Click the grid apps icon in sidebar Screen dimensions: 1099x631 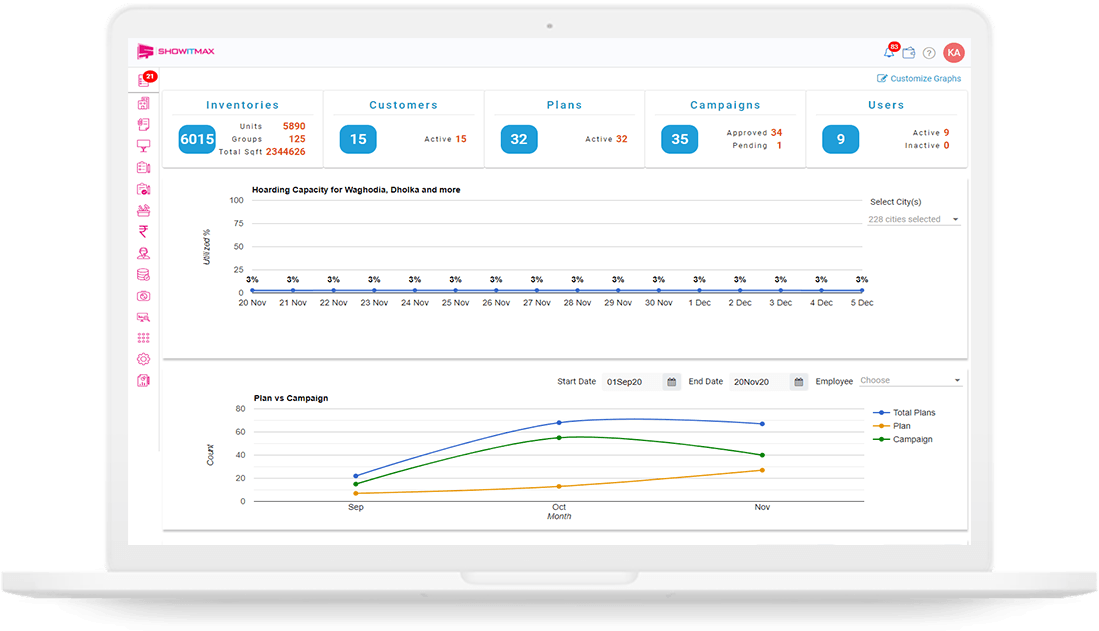tap(144, 338)
